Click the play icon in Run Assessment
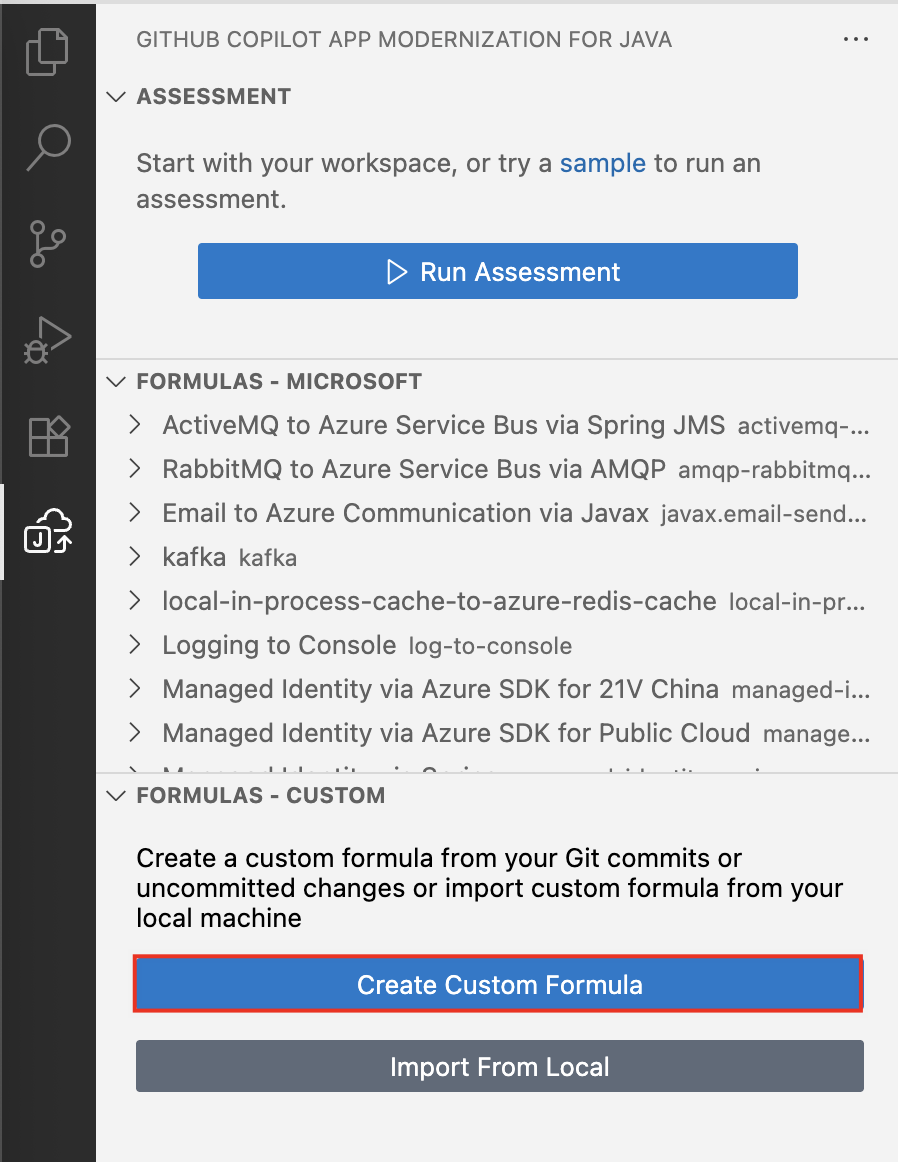This screenshot has height=1162, width=898. pos(397,272)
